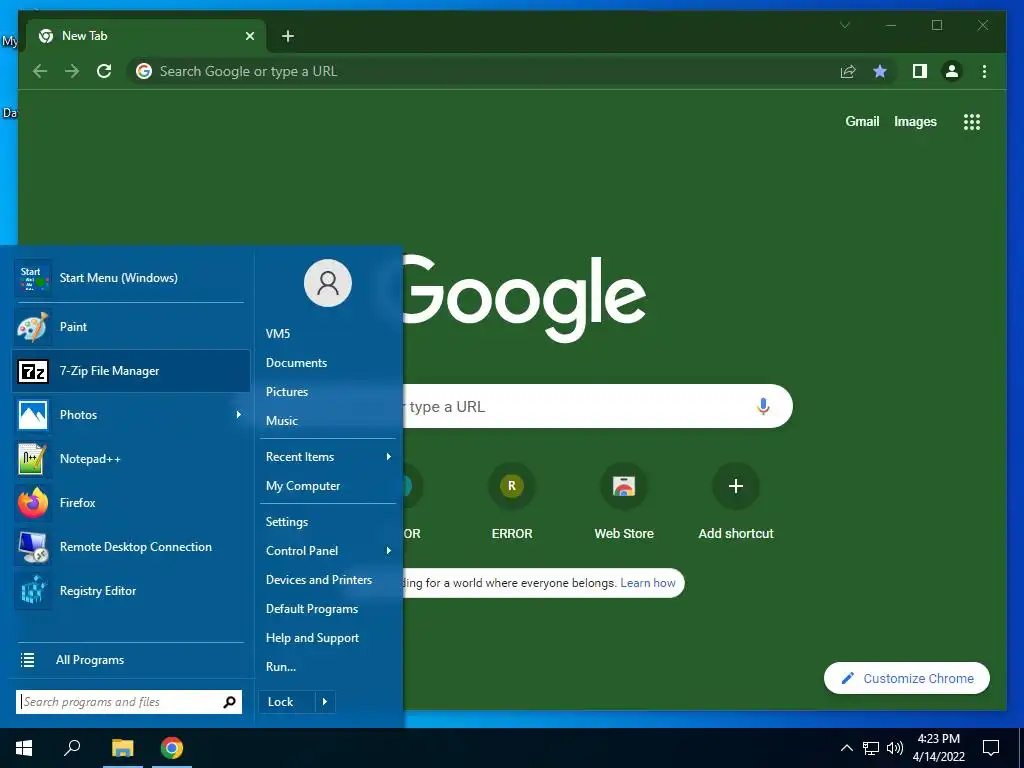Click Customize Chrome button
This screenshot has height=768, width=1024.
[906, 679]
